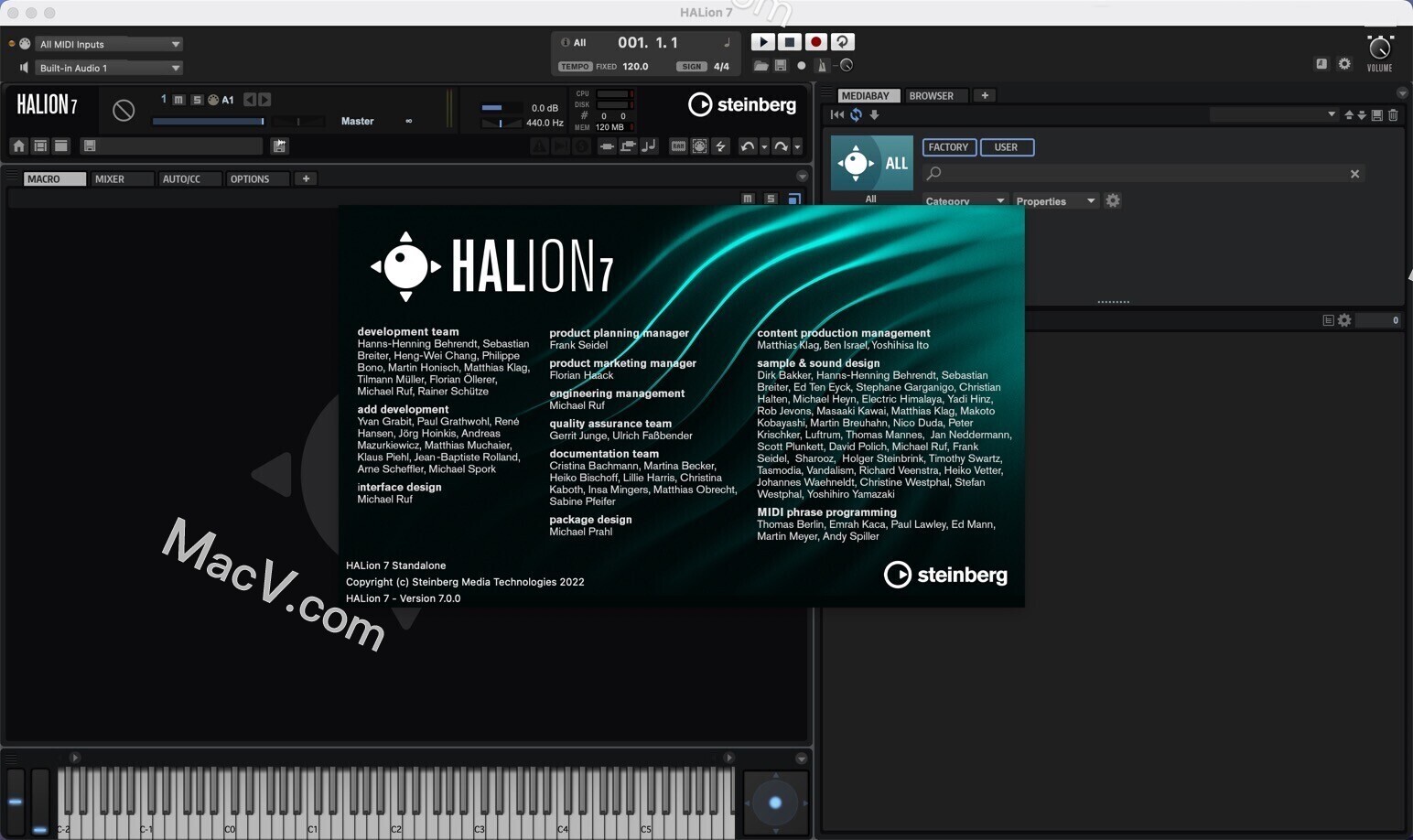Open redo history dropdown arrow

pyautogui.click(x=797, y=147)
